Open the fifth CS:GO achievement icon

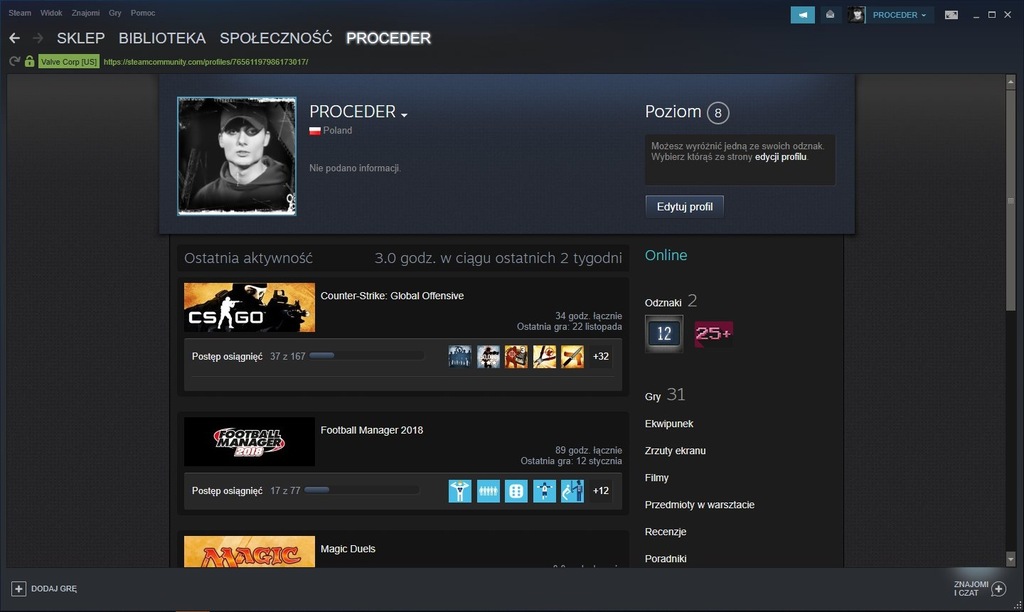pos(572,357)
